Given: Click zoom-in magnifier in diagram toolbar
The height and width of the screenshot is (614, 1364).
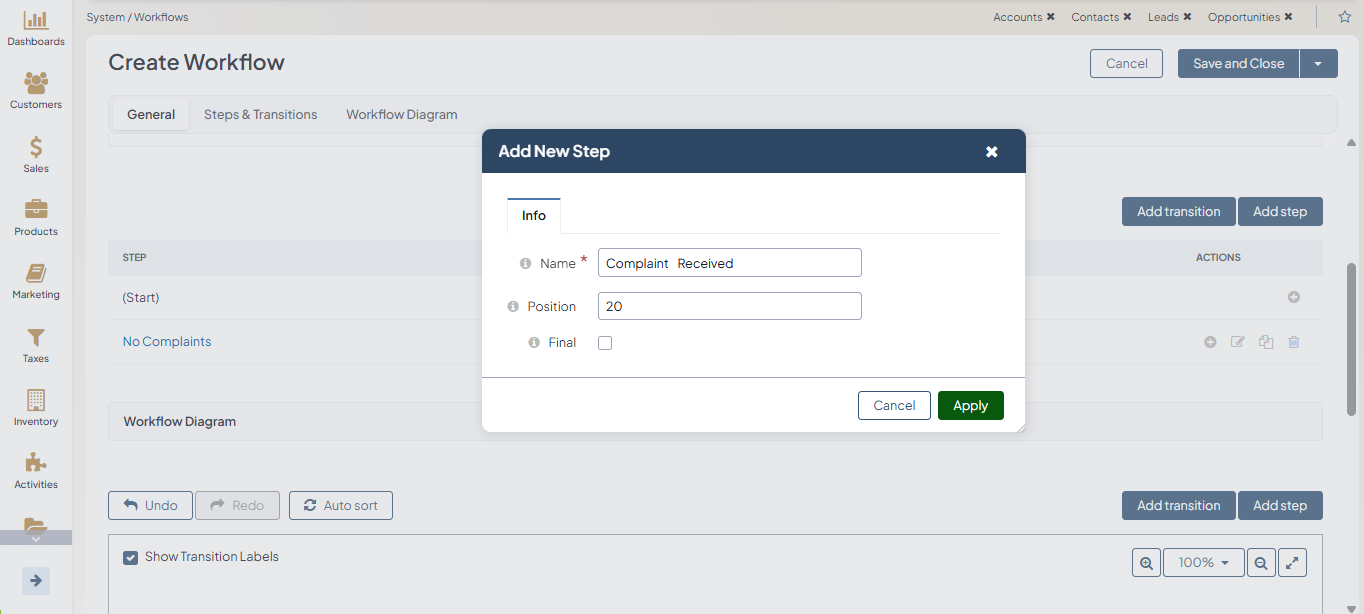Looking at the screenshot, I should click(1146, 563).
